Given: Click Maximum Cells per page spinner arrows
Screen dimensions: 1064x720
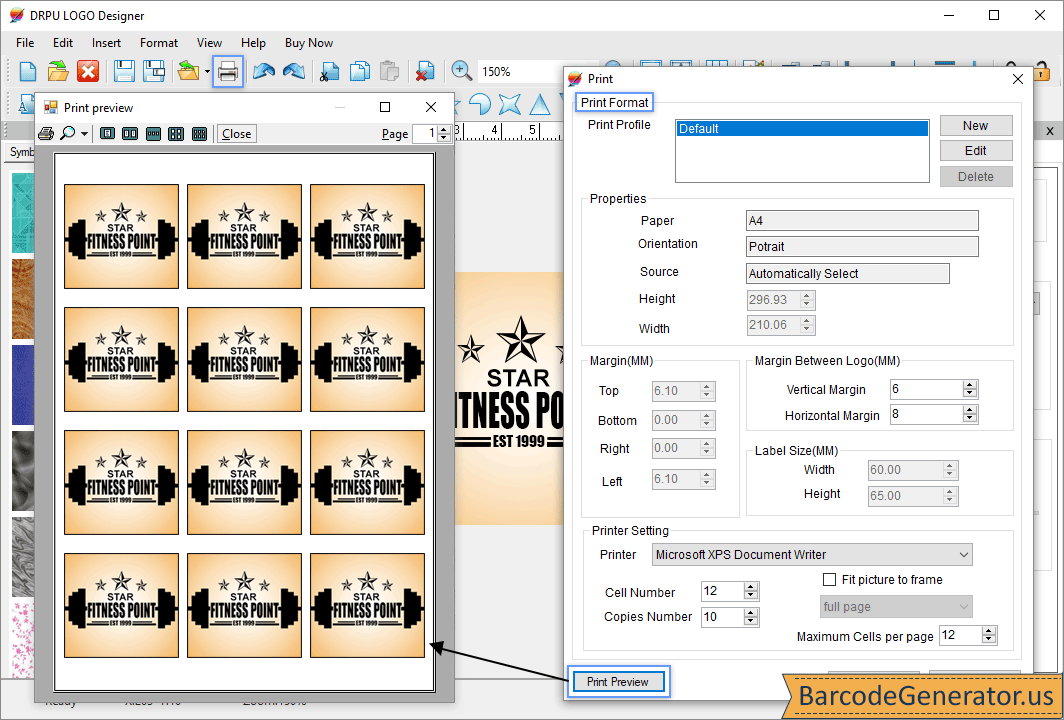Looking at the screenshot, I should coord(989,635).
